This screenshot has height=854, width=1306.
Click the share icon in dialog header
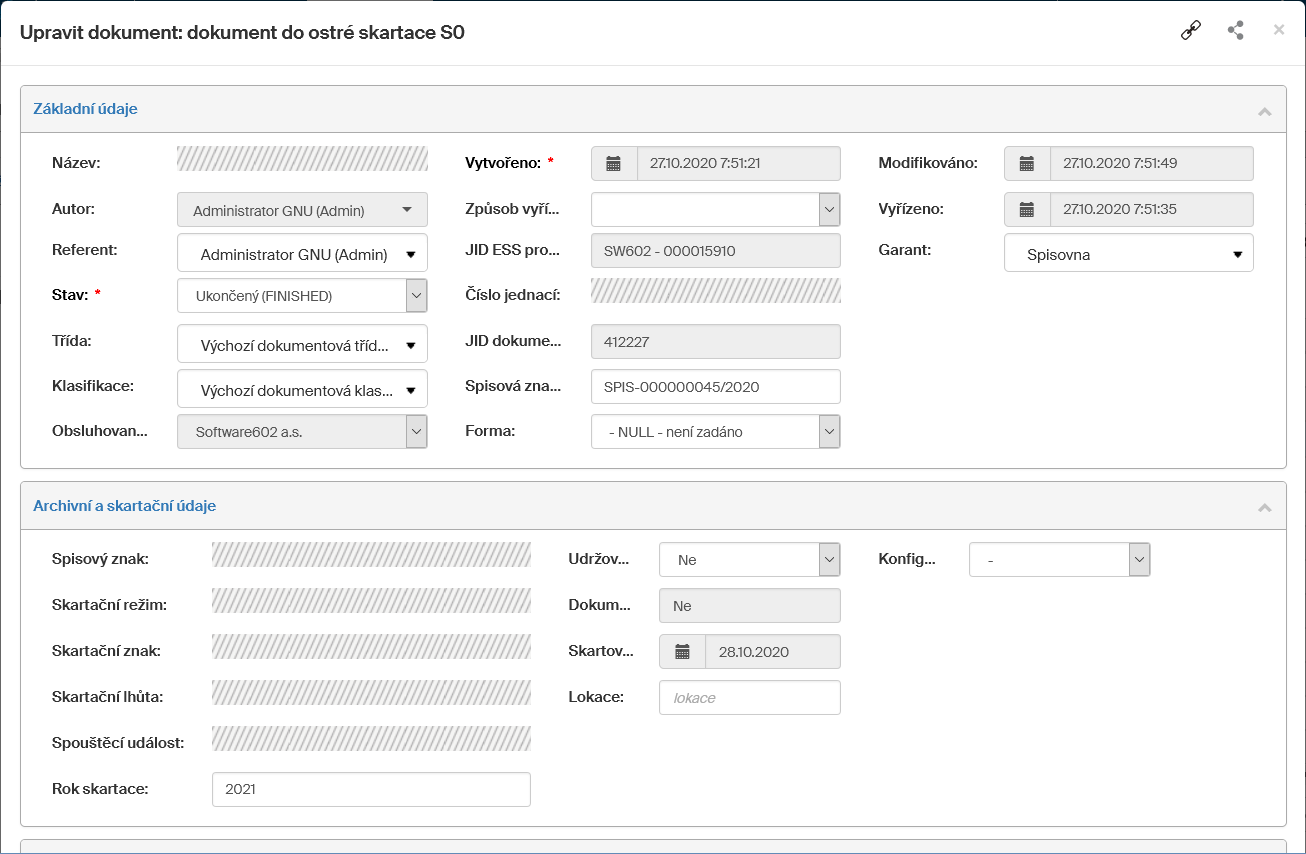coord(1236,30)
